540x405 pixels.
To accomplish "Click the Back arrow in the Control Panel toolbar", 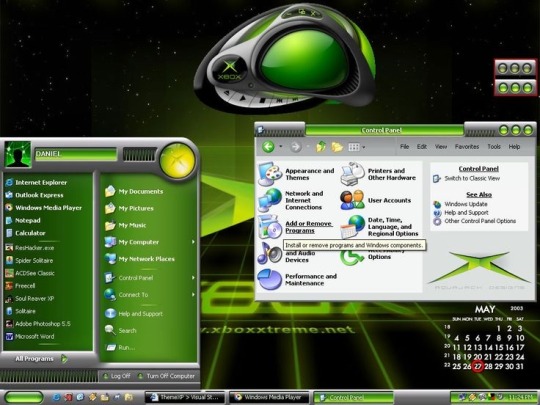I will [x=268, y=147].
